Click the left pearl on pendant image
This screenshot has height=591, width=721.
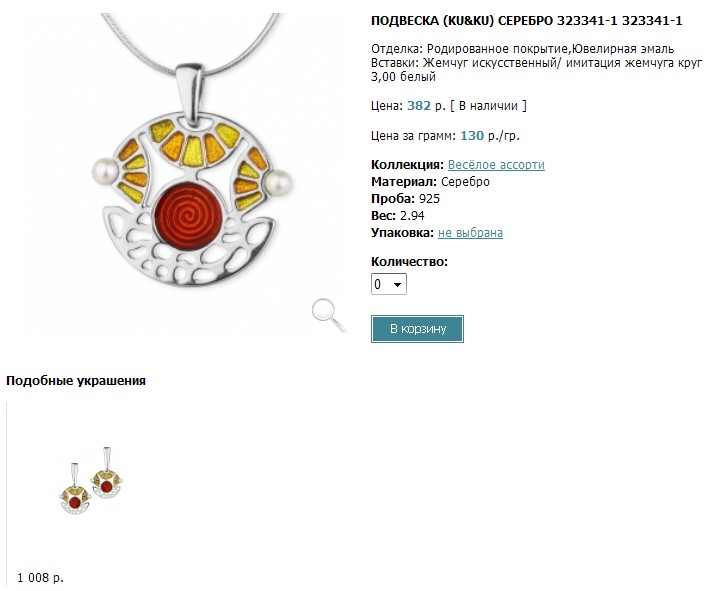pos(105,172)
